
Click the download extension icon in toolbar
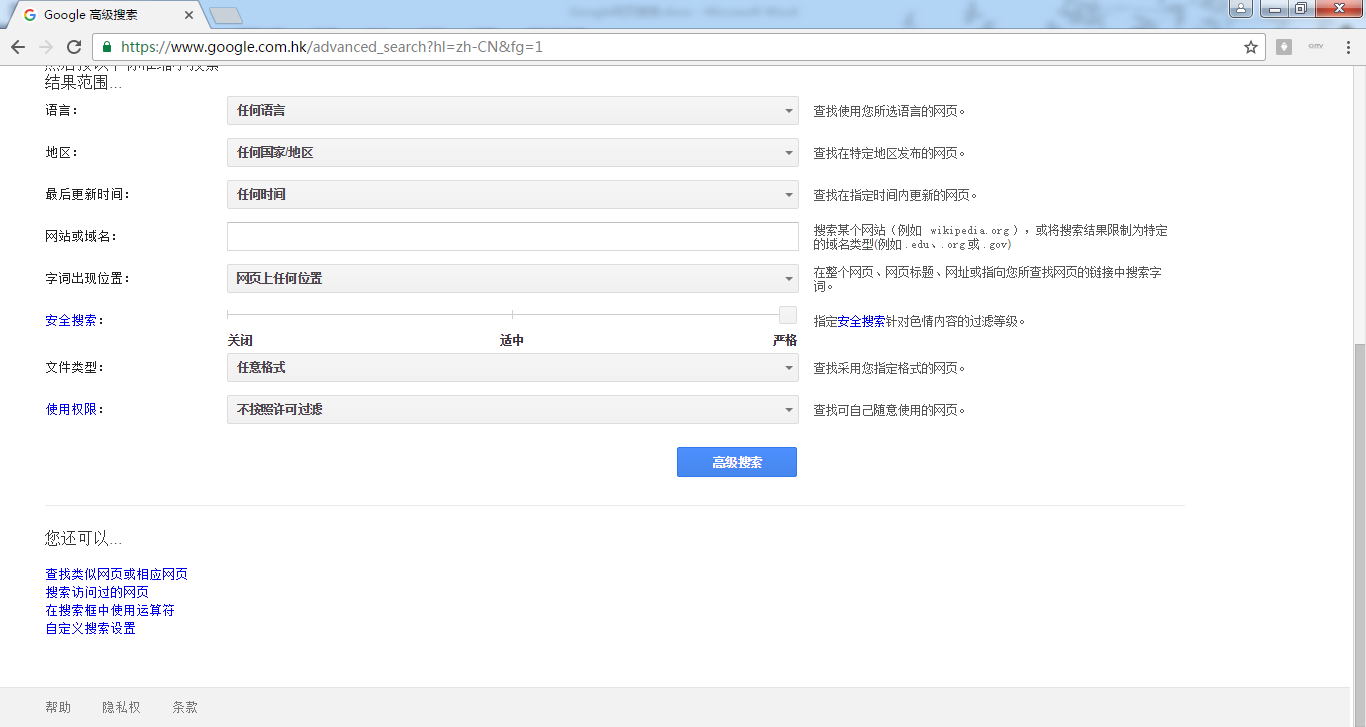pos(1284,47)
